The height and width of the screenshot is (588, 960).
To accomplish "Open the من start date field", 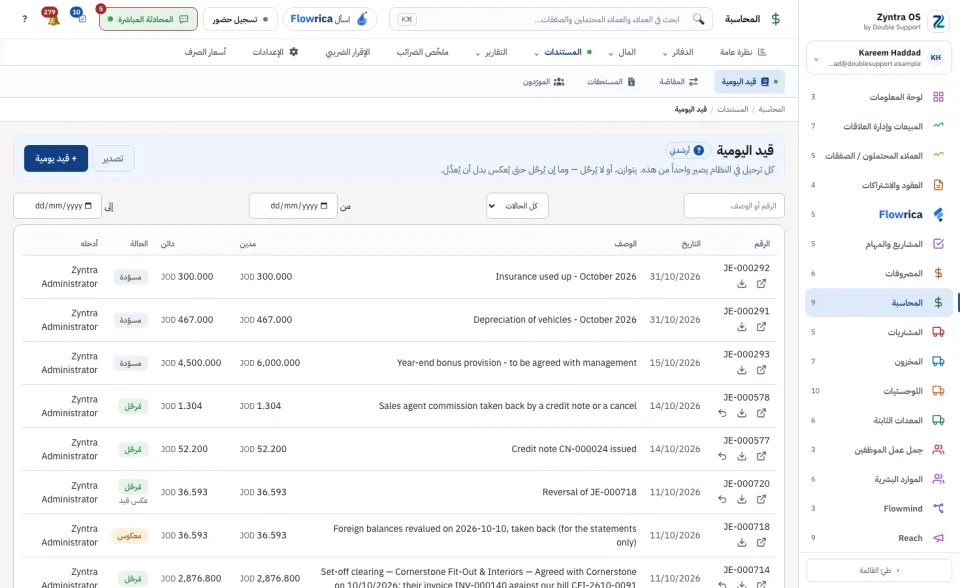I will (293, 206).
